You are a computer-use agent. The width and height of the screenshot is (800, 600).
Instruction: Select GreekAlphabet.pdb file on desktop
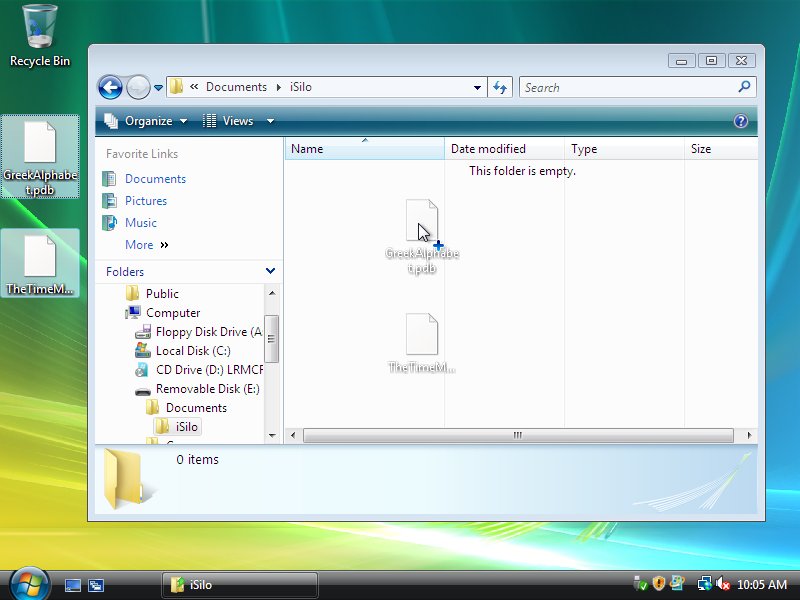[40, 157]
